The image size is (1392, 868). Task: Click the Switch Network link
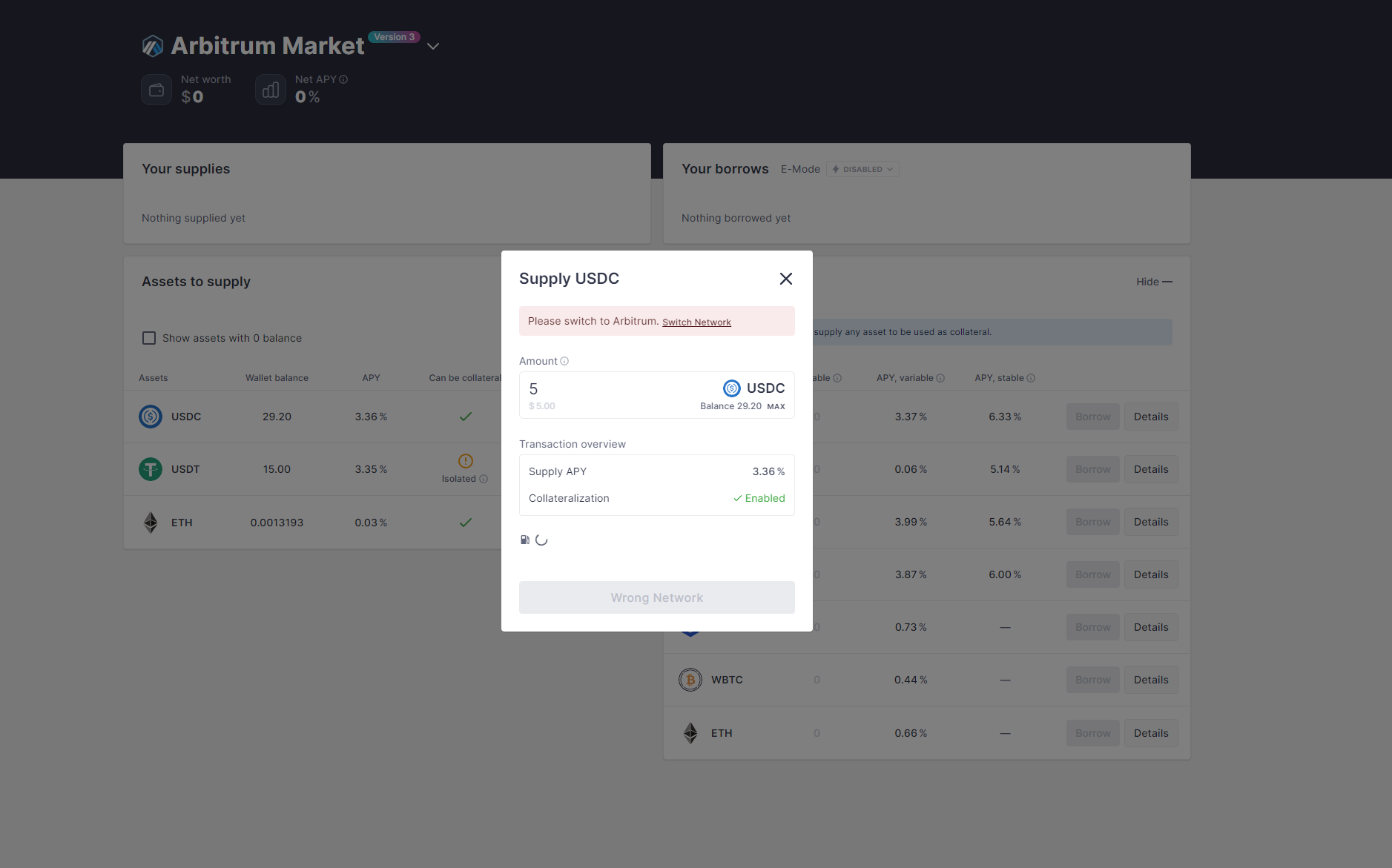coord(696,322)
